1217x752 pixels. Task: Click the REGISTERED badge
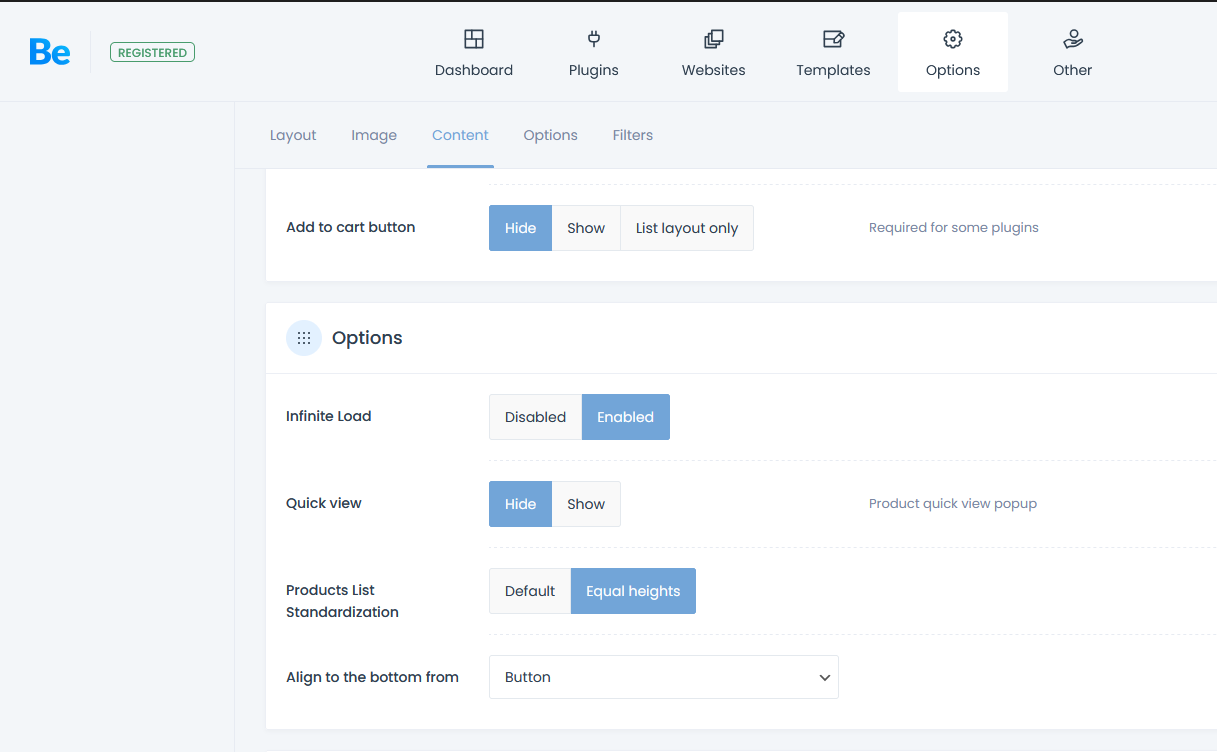(152, 52)
